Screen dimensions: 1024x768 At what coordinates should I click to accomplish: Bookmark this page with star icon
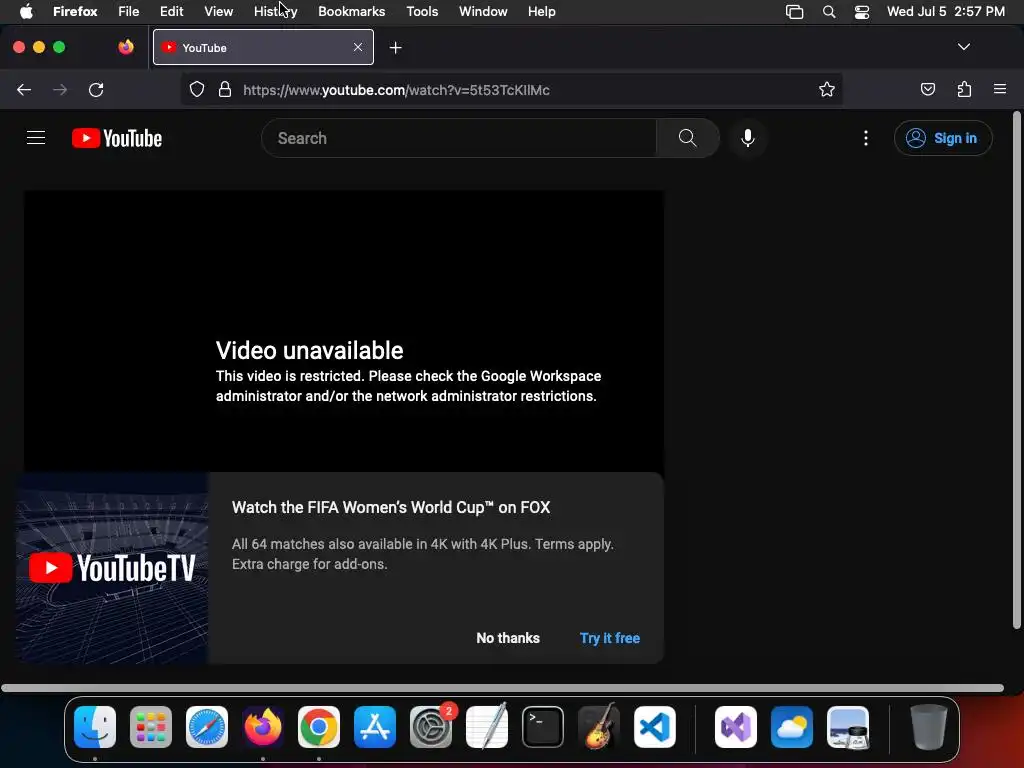click(x=827, y=89)
